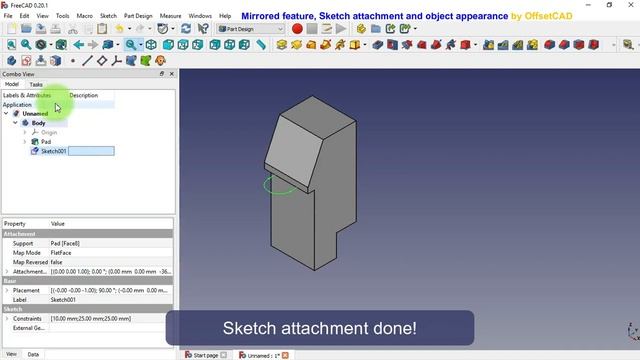Open the Sketch menu

108,16
